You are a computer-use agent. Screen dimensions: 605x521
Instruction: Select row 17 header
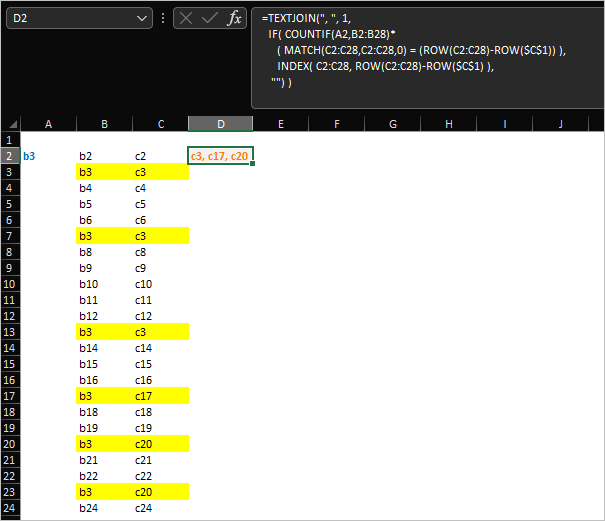coord(10,396)
